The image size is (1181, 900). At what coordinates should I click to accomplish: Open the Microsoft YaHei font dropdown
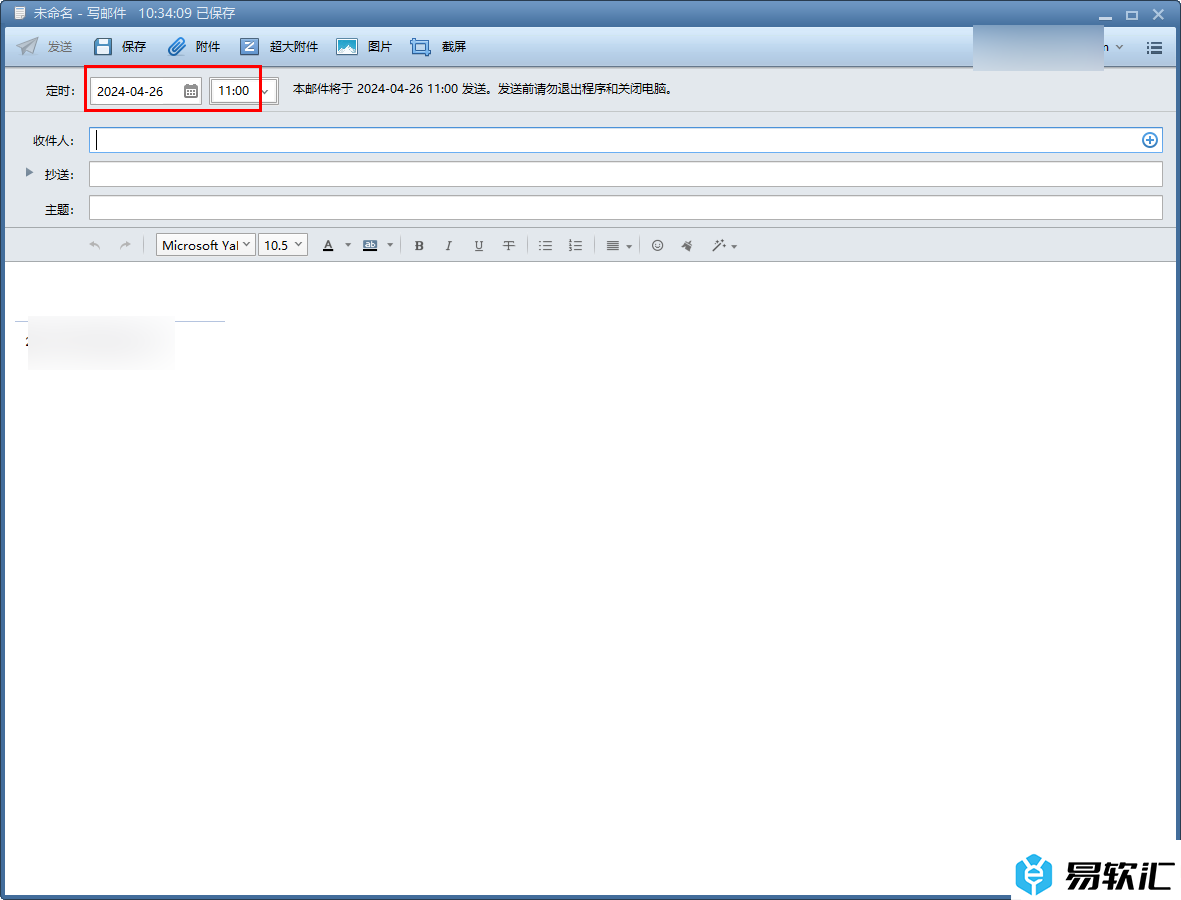(206, 246)
